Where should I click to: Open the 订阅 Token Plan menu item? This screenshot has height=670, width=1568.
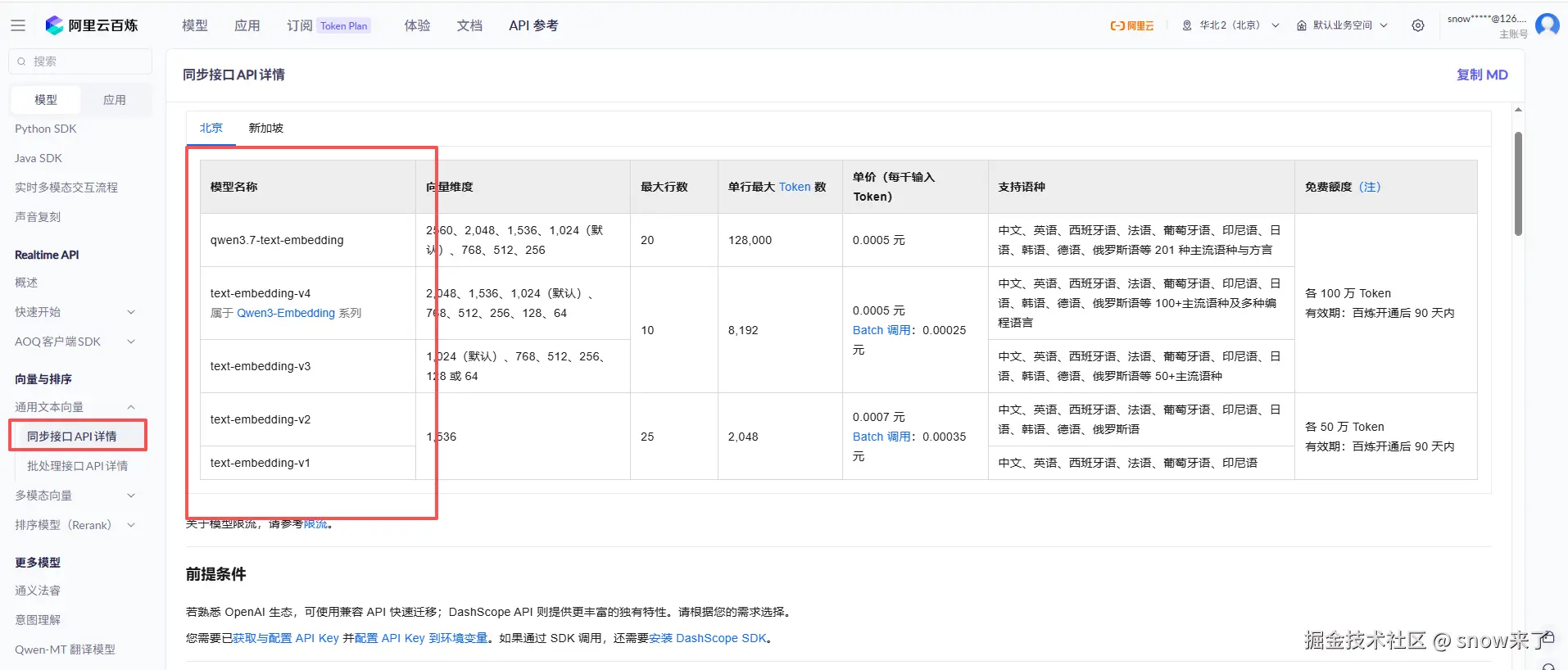click(329, 25)
